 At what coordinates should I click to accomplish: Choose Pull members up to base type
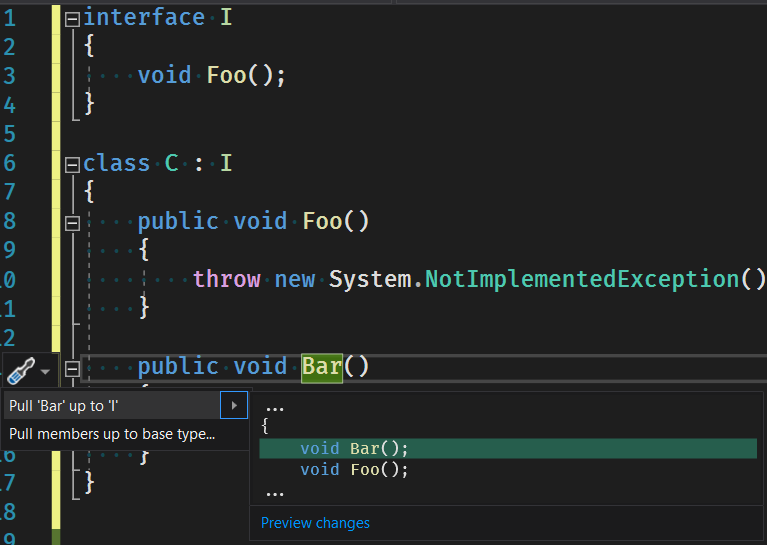tap(112, 434)
